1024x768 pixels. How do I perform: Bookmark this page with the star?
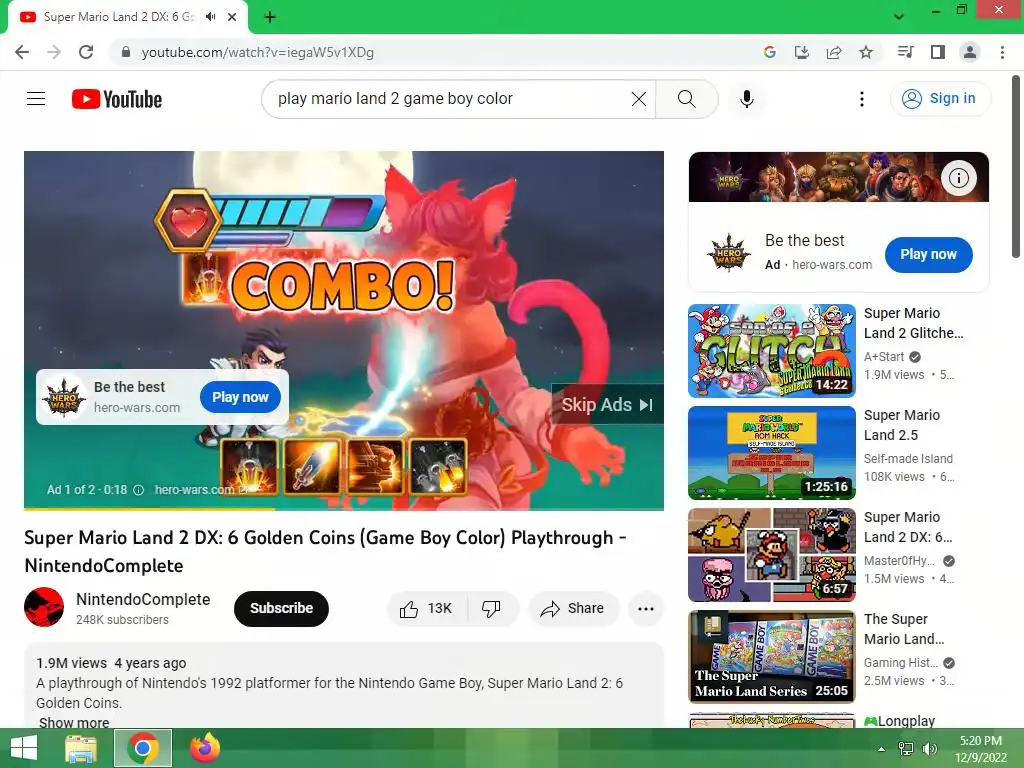866,52
